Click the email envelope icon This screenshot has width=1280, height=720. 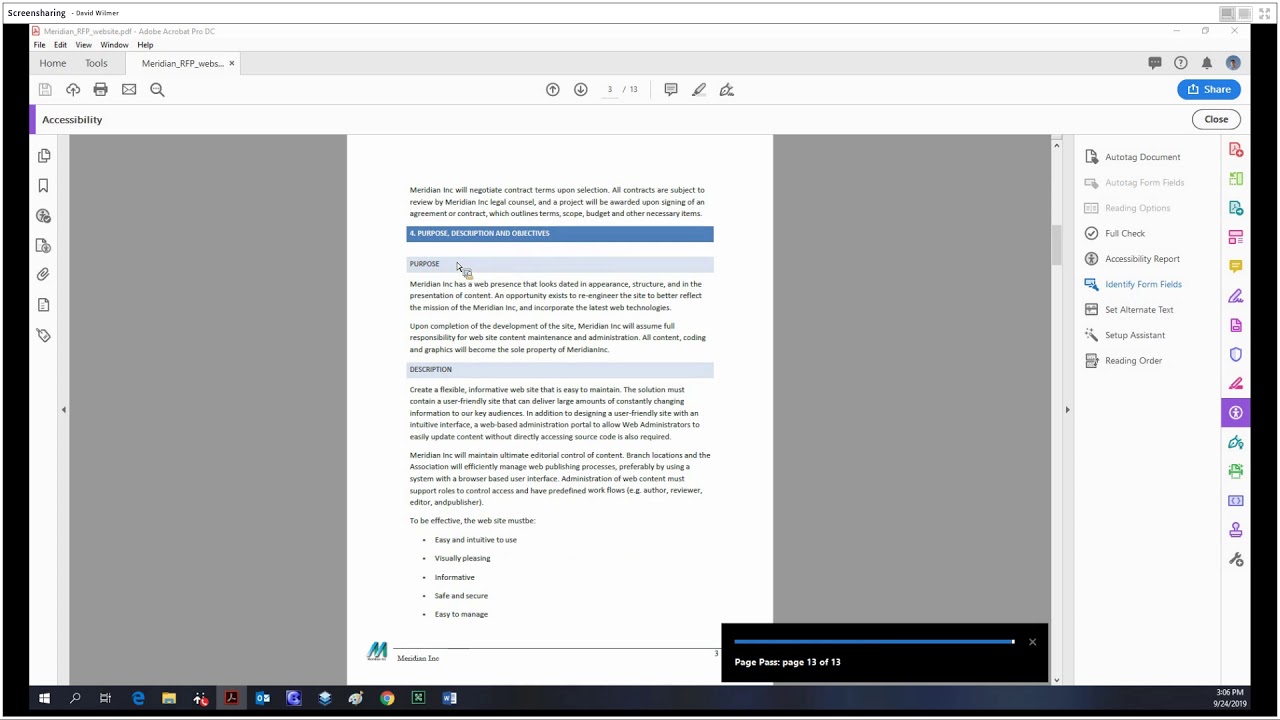tap(129, 89)
